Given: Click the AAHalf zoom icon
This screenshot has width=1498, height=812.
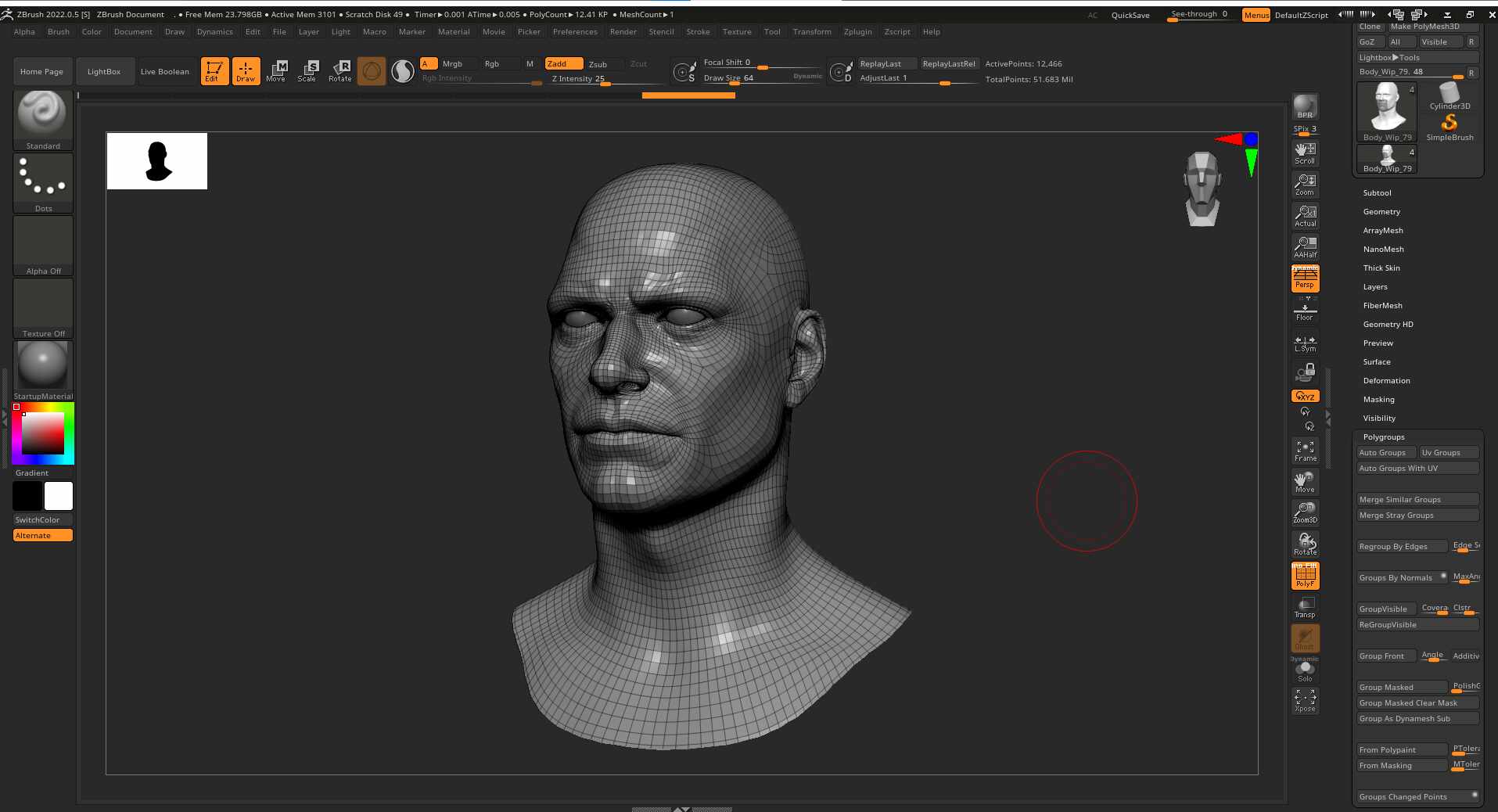Looking at the screenshot, I should 1305,246.
